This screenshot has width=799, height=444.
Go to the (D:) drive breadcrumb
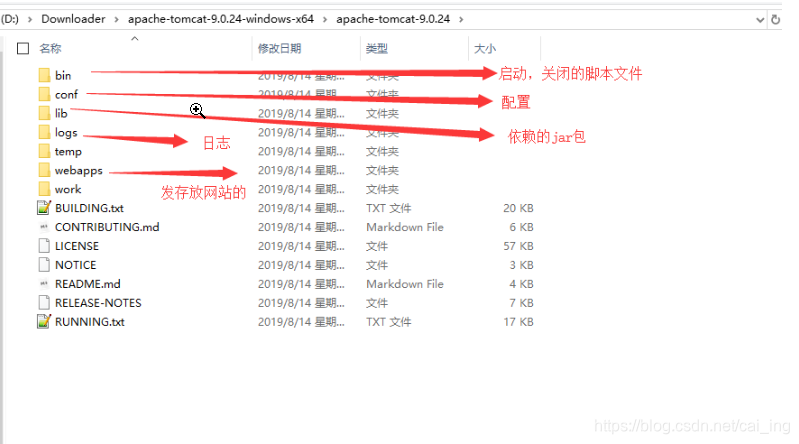tap(10, 19)
